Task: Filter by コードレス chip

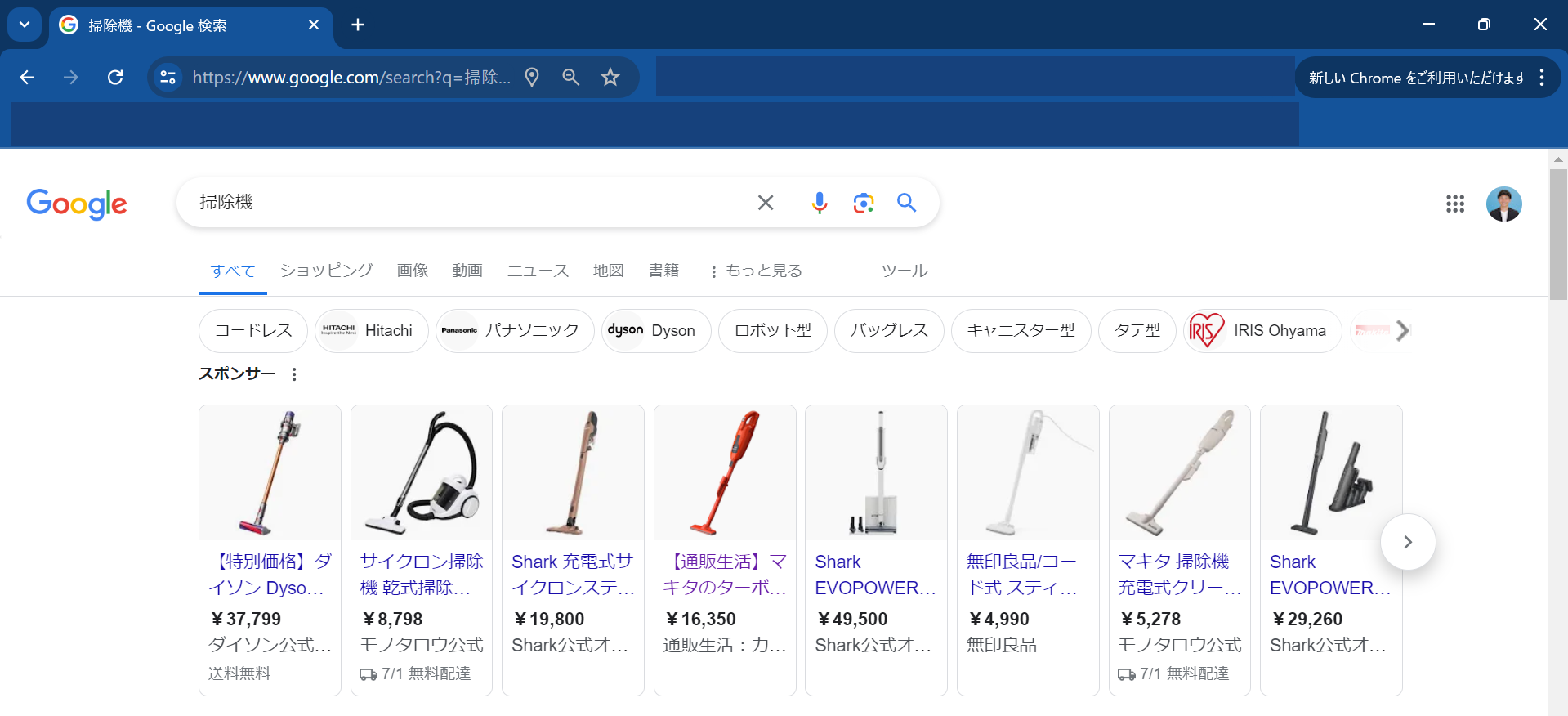Action: click(253, 330)
